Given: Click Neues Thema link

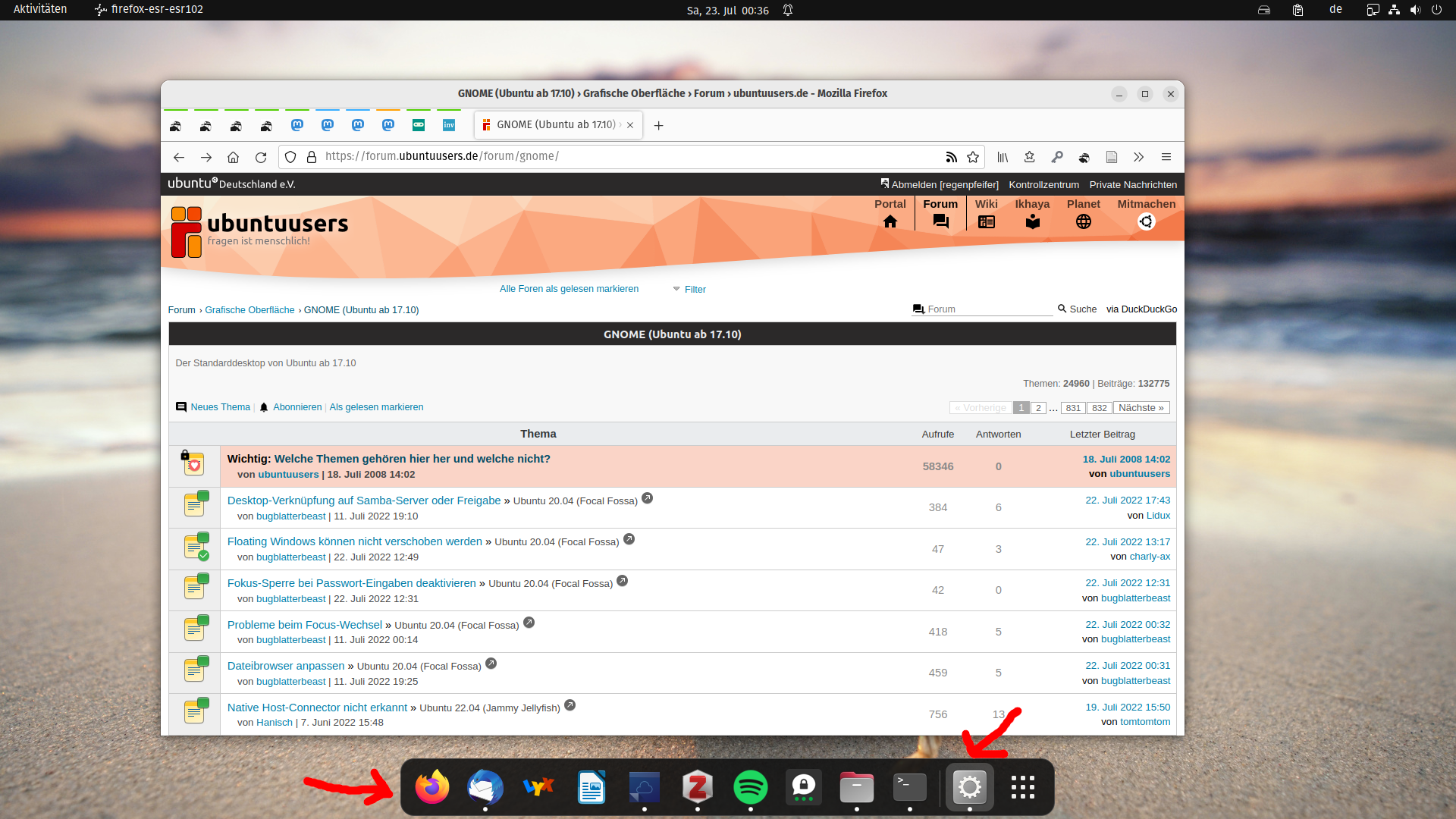Looking at the screenshot, I should (220, 407).
